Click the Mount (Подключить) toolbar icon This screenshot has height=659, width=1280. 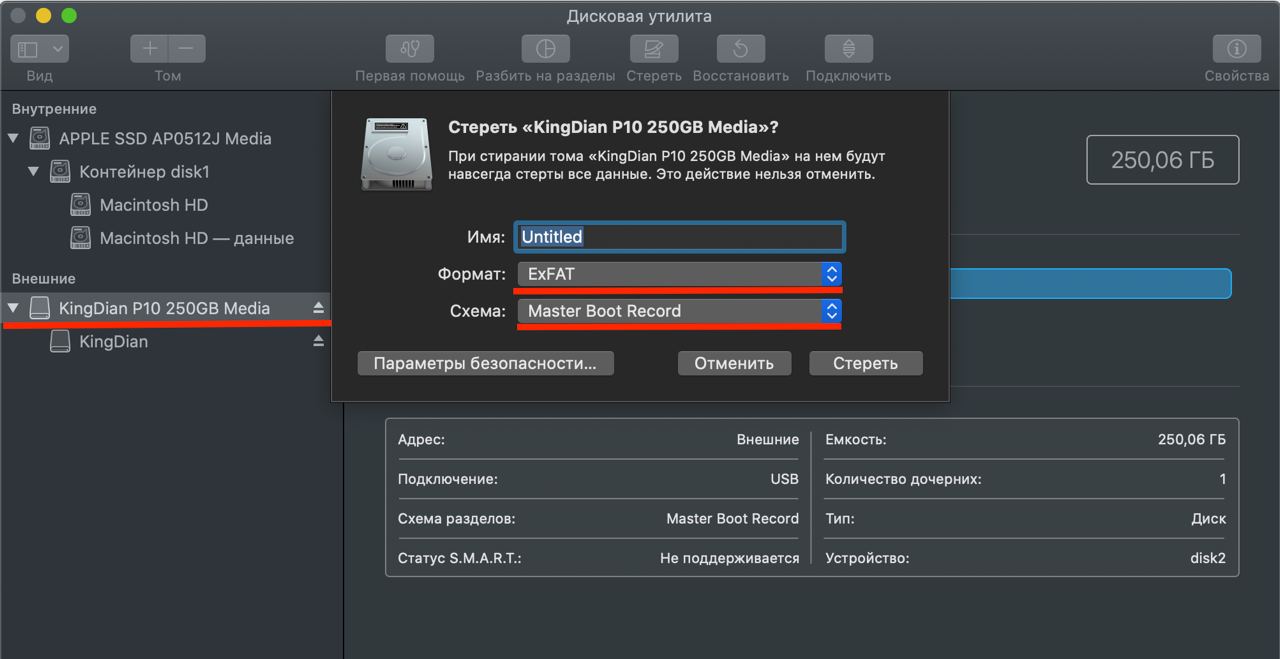[x=848, y=48]
